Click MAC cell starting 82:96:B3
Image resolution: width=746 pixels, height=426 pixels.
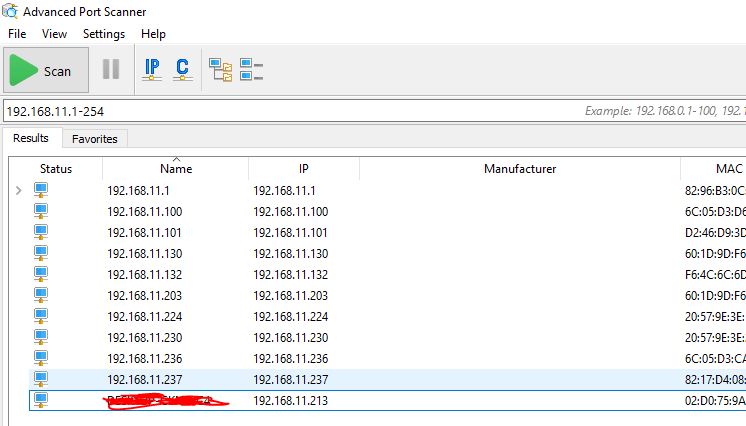coord(715,191)
